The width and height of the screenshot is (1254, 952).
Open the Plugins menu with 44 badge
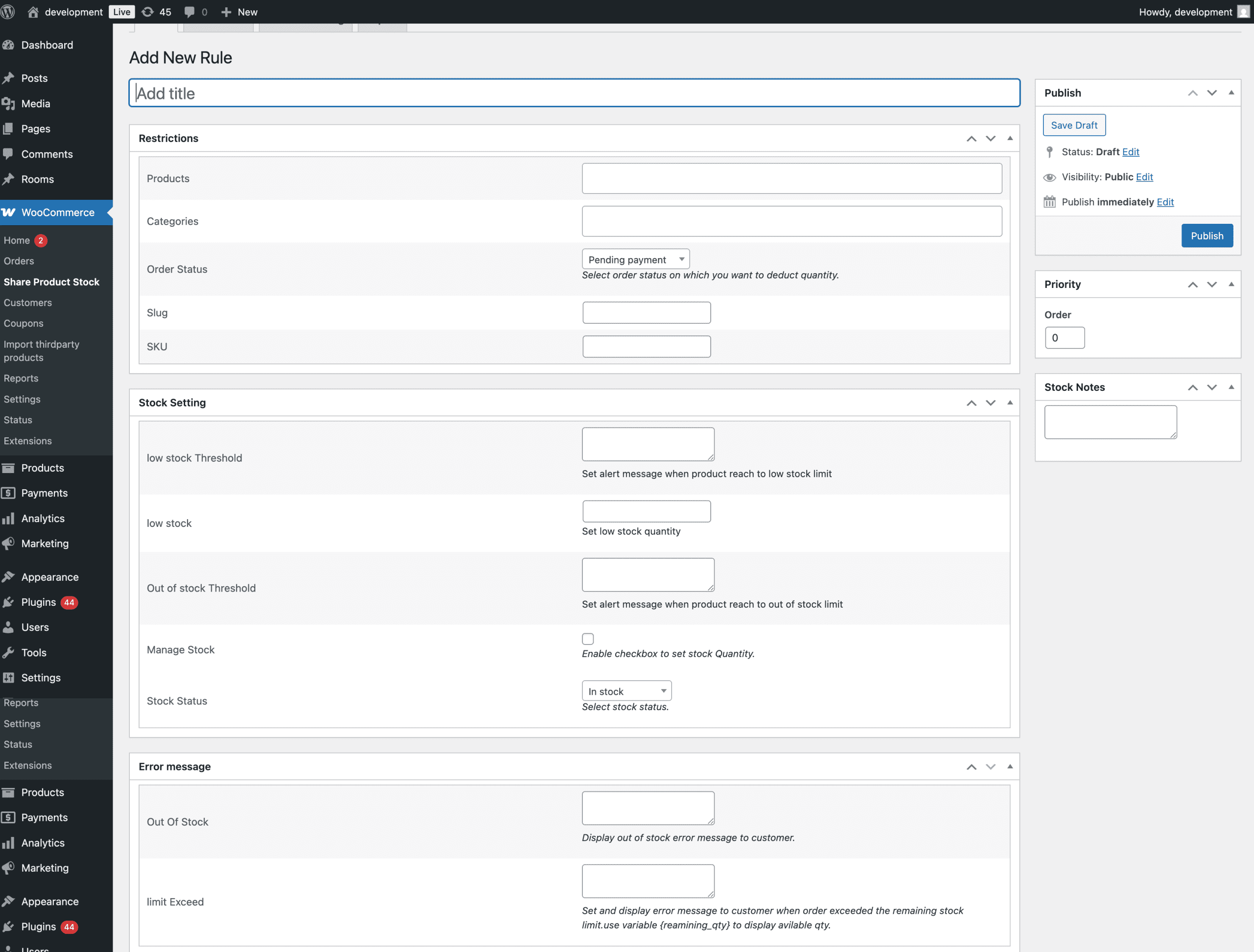click(39, 602)
